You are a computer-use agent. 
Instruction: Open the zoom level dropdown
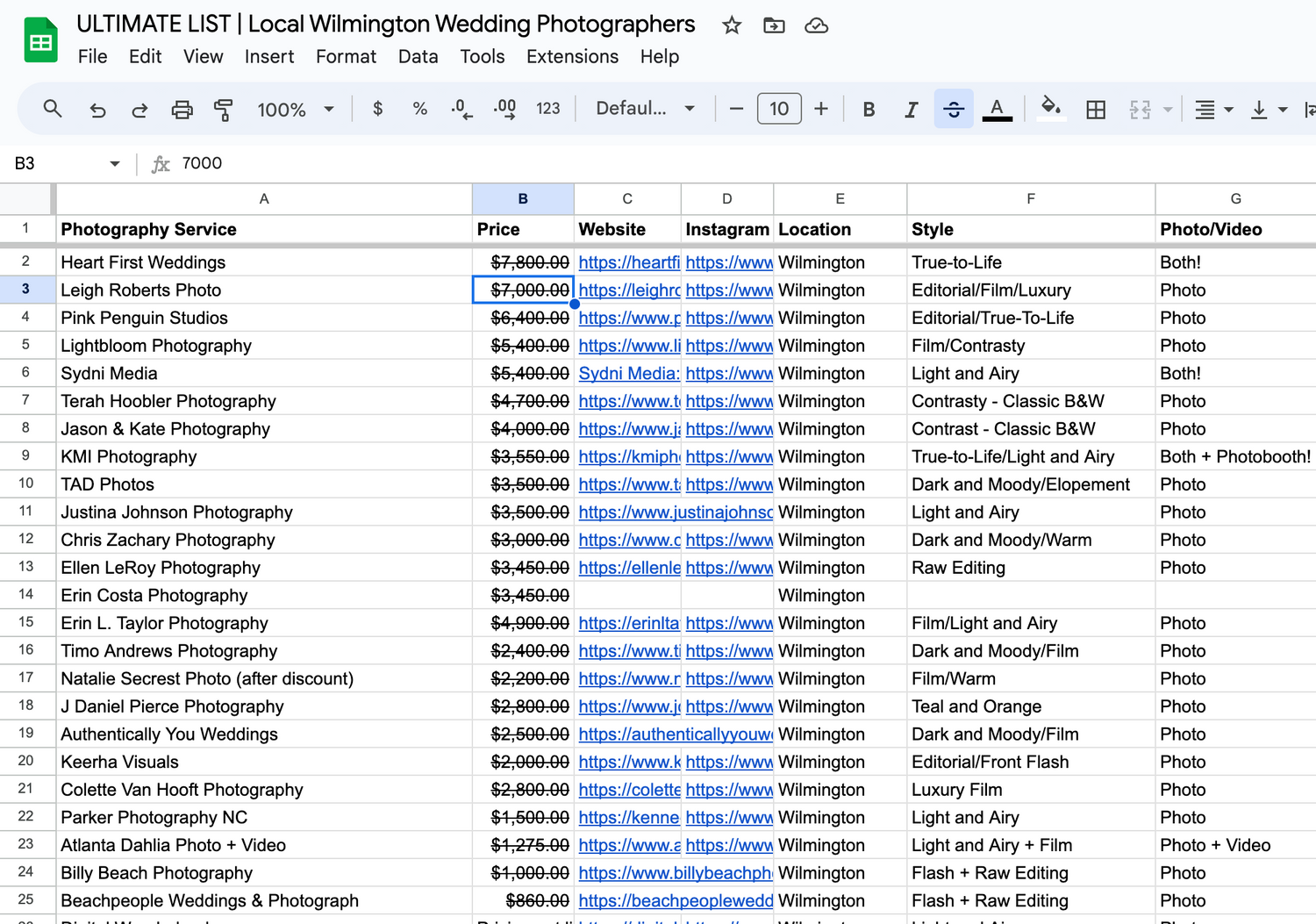point(296,110)
